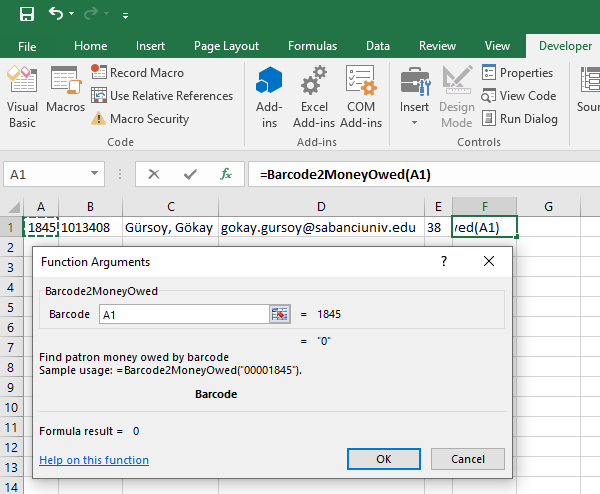Select row 1 header
600x494 pixels.
click(x=11, y=227)
